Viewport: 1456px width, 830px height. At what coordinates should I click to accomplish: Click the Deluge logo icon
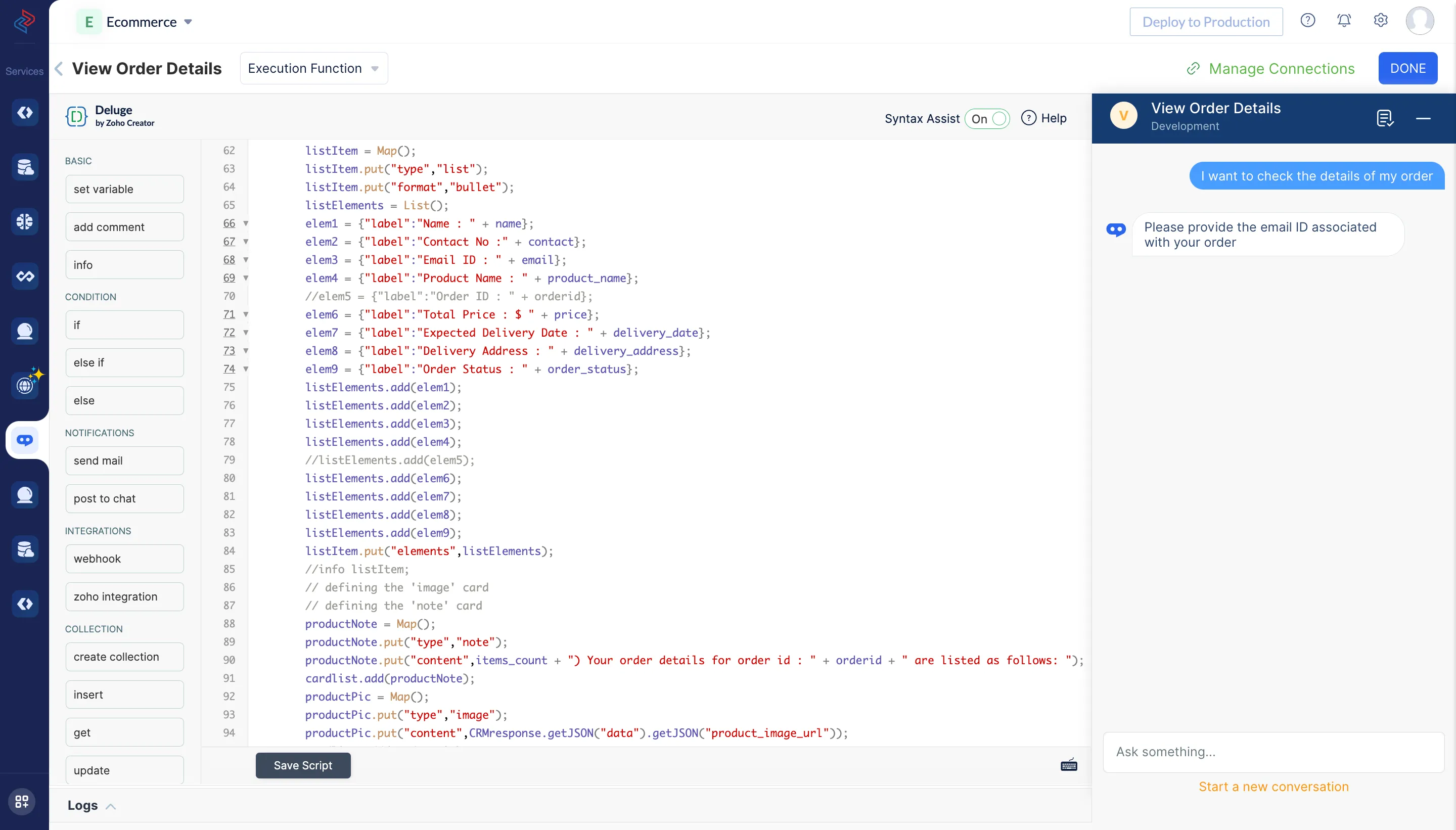76,116
